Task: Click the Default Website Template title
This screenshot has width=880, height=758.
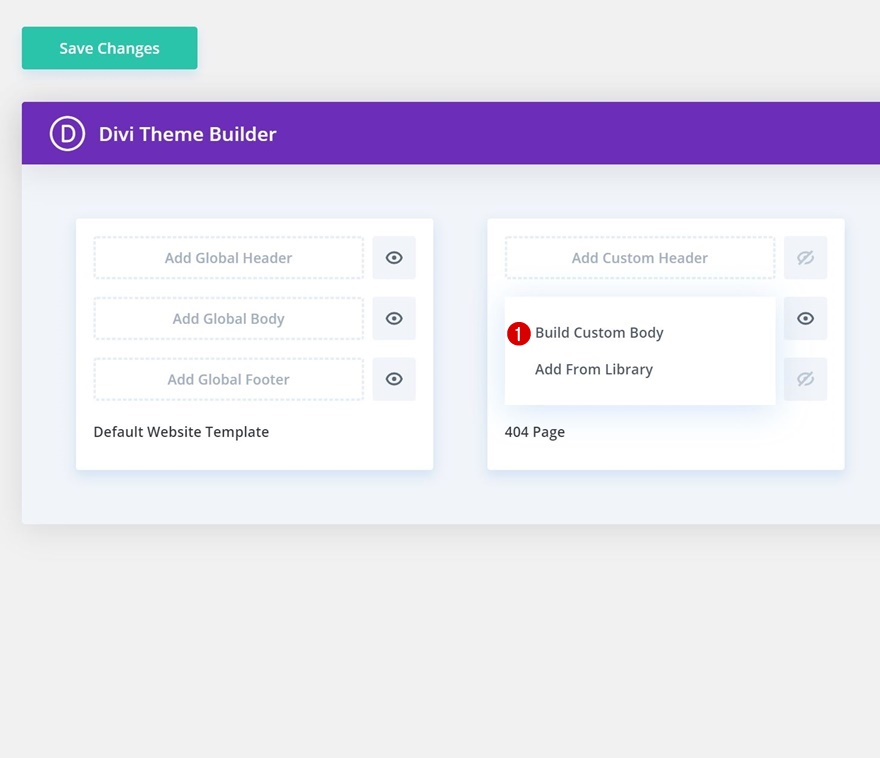Action: [x=181, y=432]
